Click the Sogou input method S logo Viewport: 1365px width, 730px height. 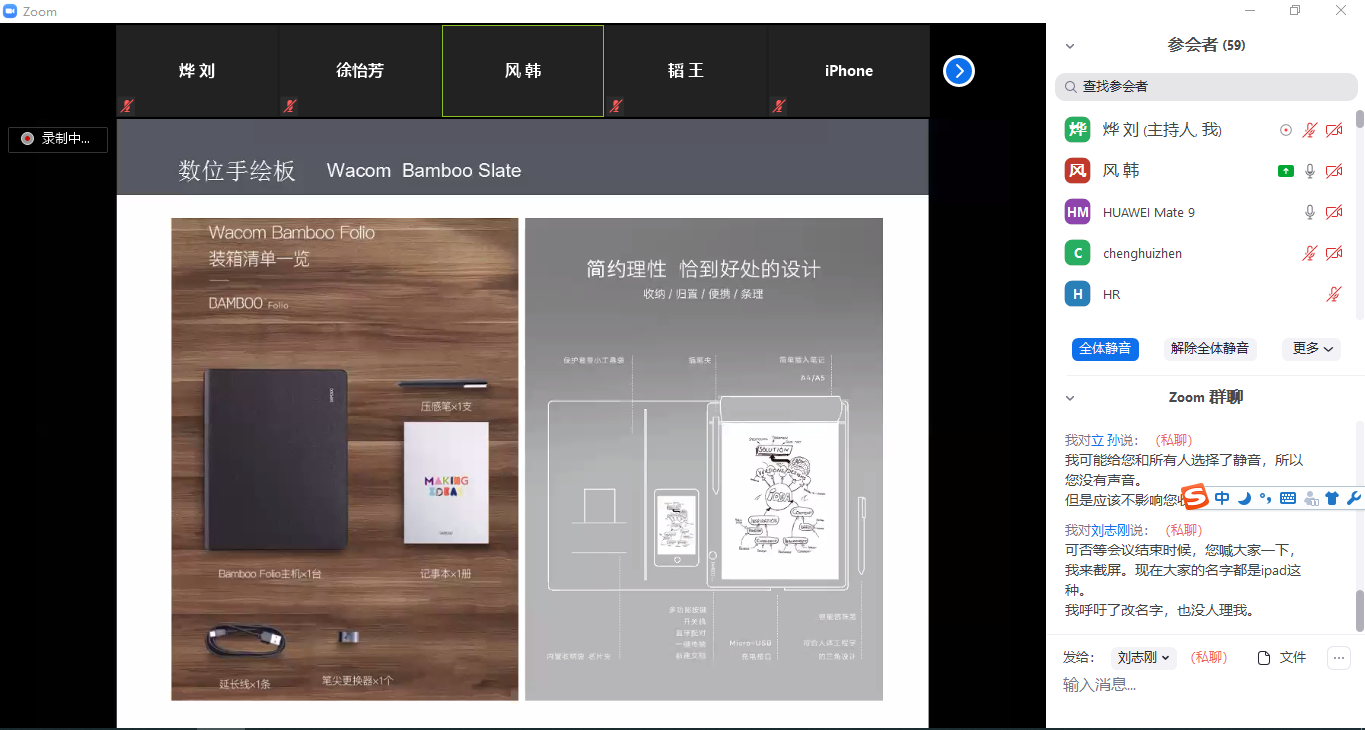(x=1196, y=497)
